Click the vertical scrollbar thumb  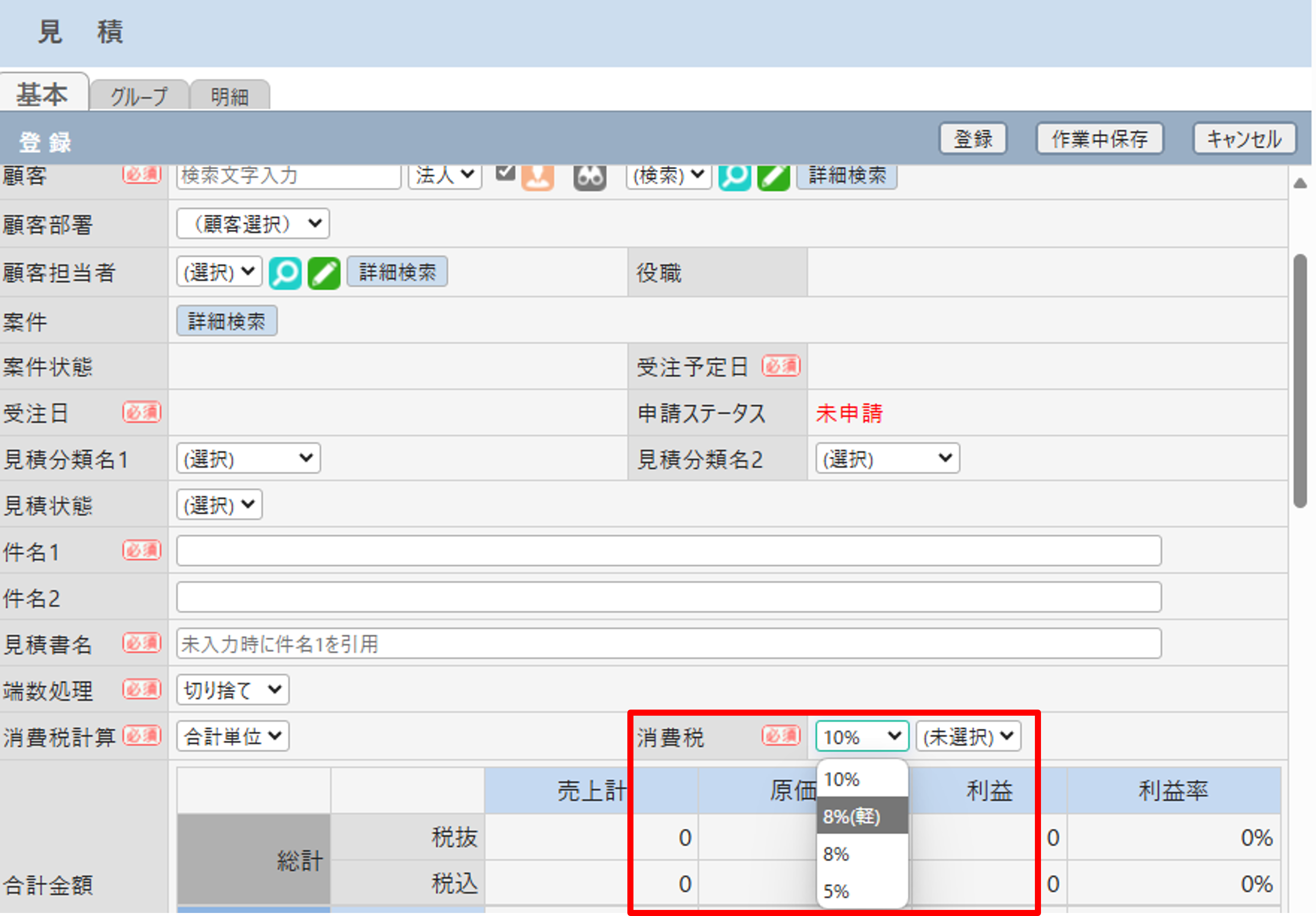click(x=1300, y=381)
